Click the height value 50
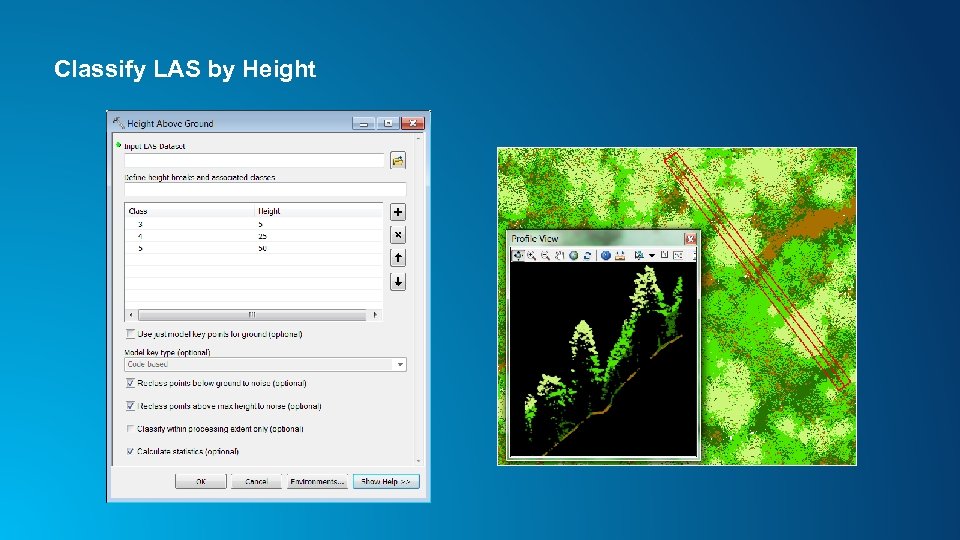The height and width of the screenshot is (540, 960). pyautogui.click(x=262, y=248)
